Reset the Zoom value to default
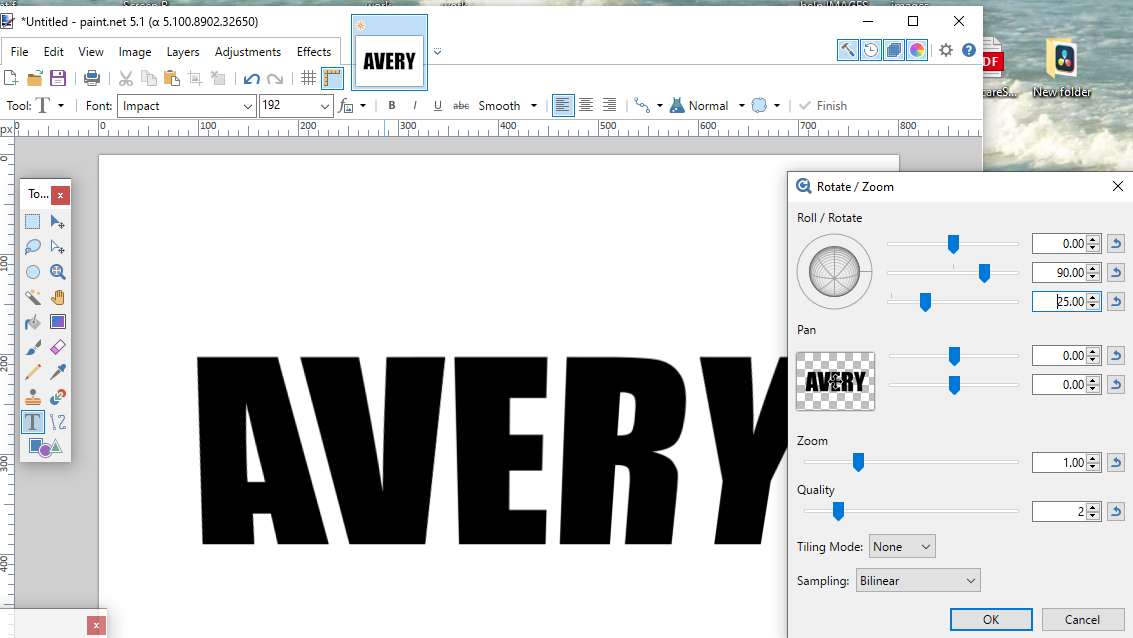This screenshot has width=1133, height=638. point(1116,462)
